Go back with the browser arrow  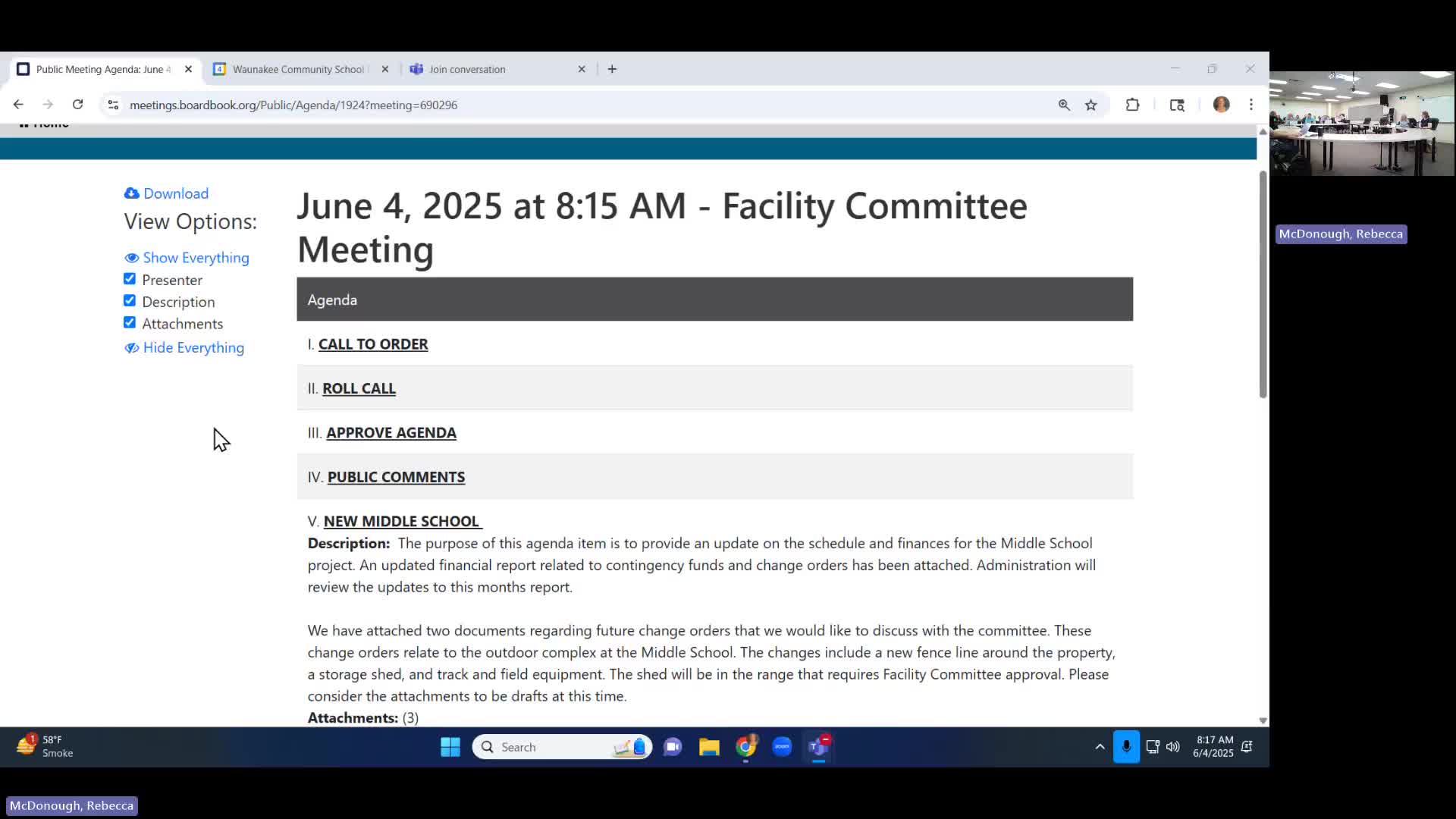[18, 105]
